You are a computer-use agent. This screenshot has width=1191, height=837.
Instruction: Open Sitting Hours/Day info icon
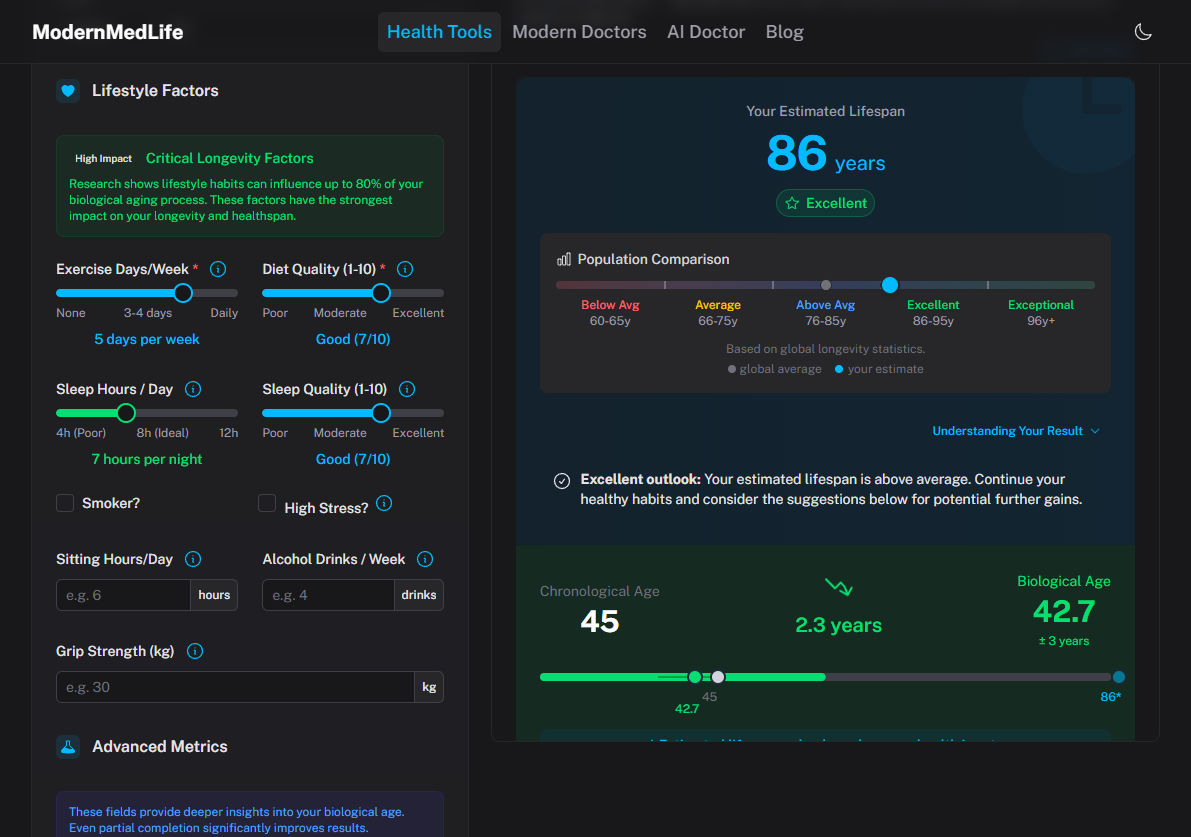point(194,559)
